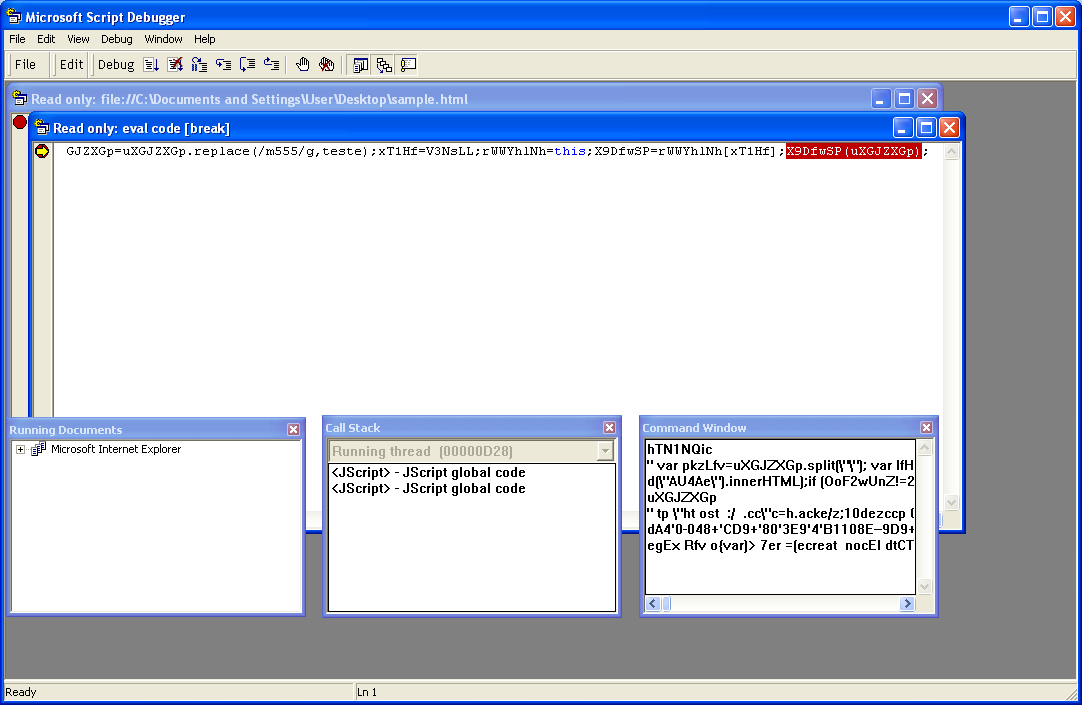1082x705 pixels.
Task: Open the Running thread dropdown
Action: tap(604, 452)
